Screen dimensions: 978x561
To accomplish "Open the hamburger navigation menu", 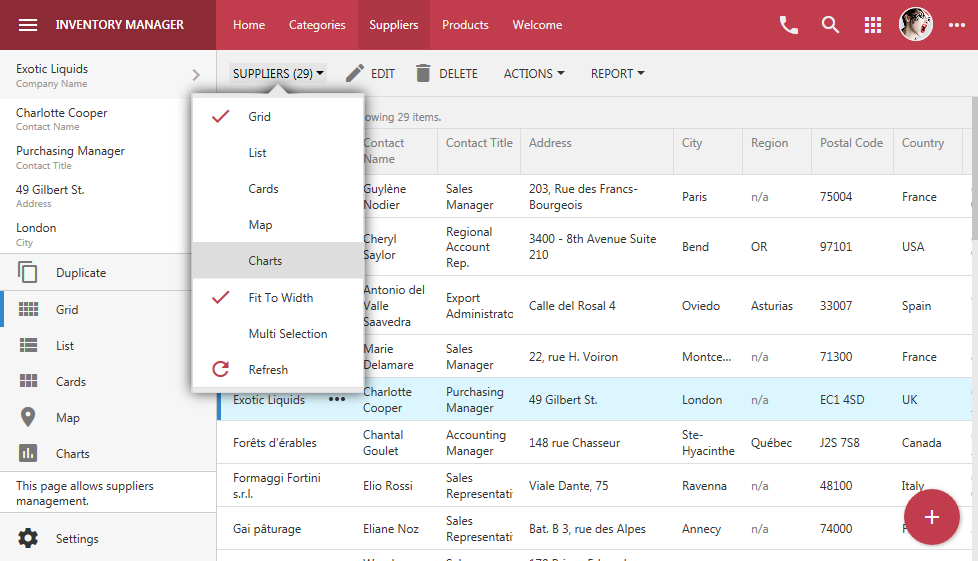I will (x=28, y=25).
